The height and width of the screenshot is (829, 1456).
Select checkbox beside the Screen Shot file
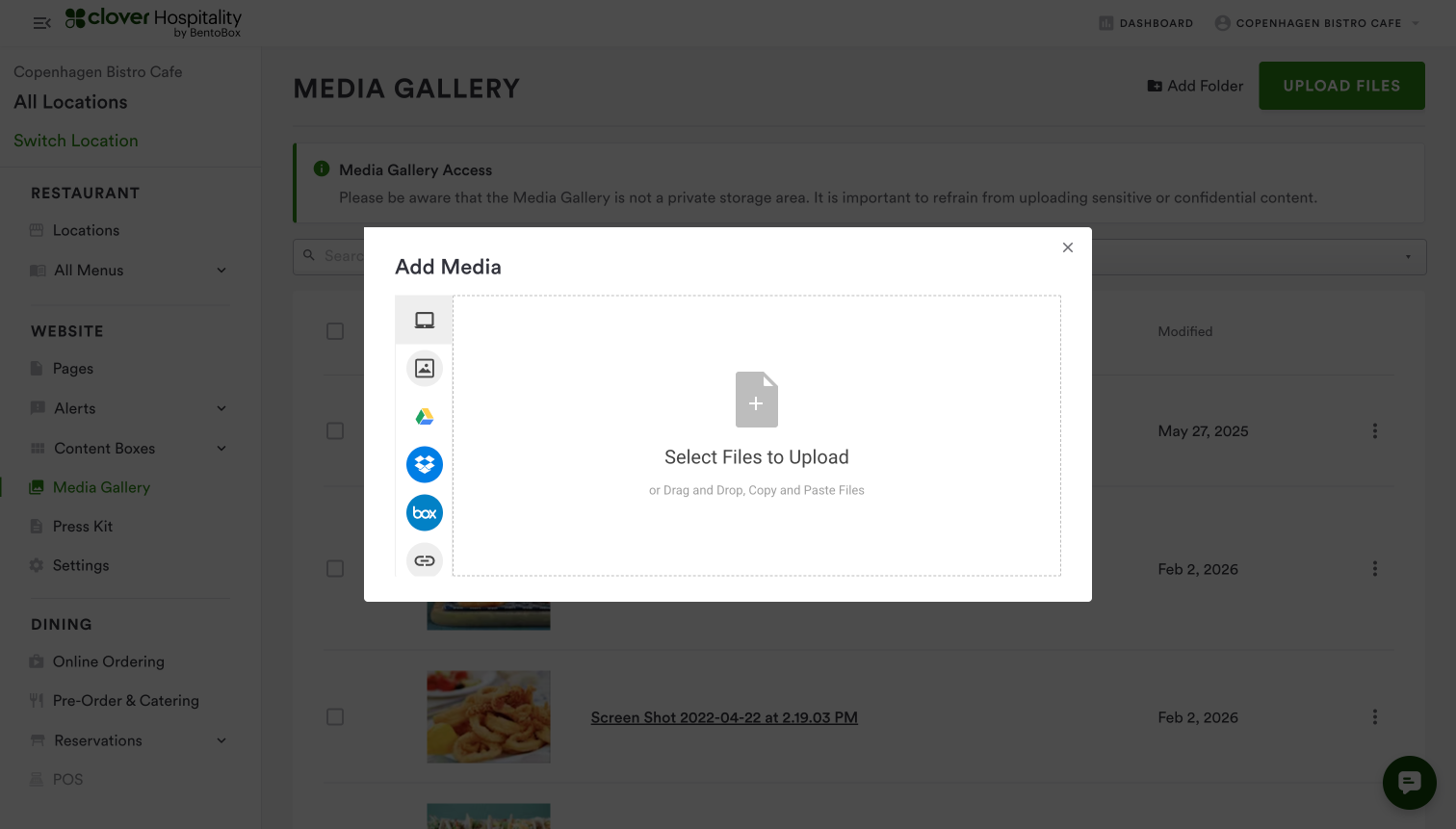335,717
